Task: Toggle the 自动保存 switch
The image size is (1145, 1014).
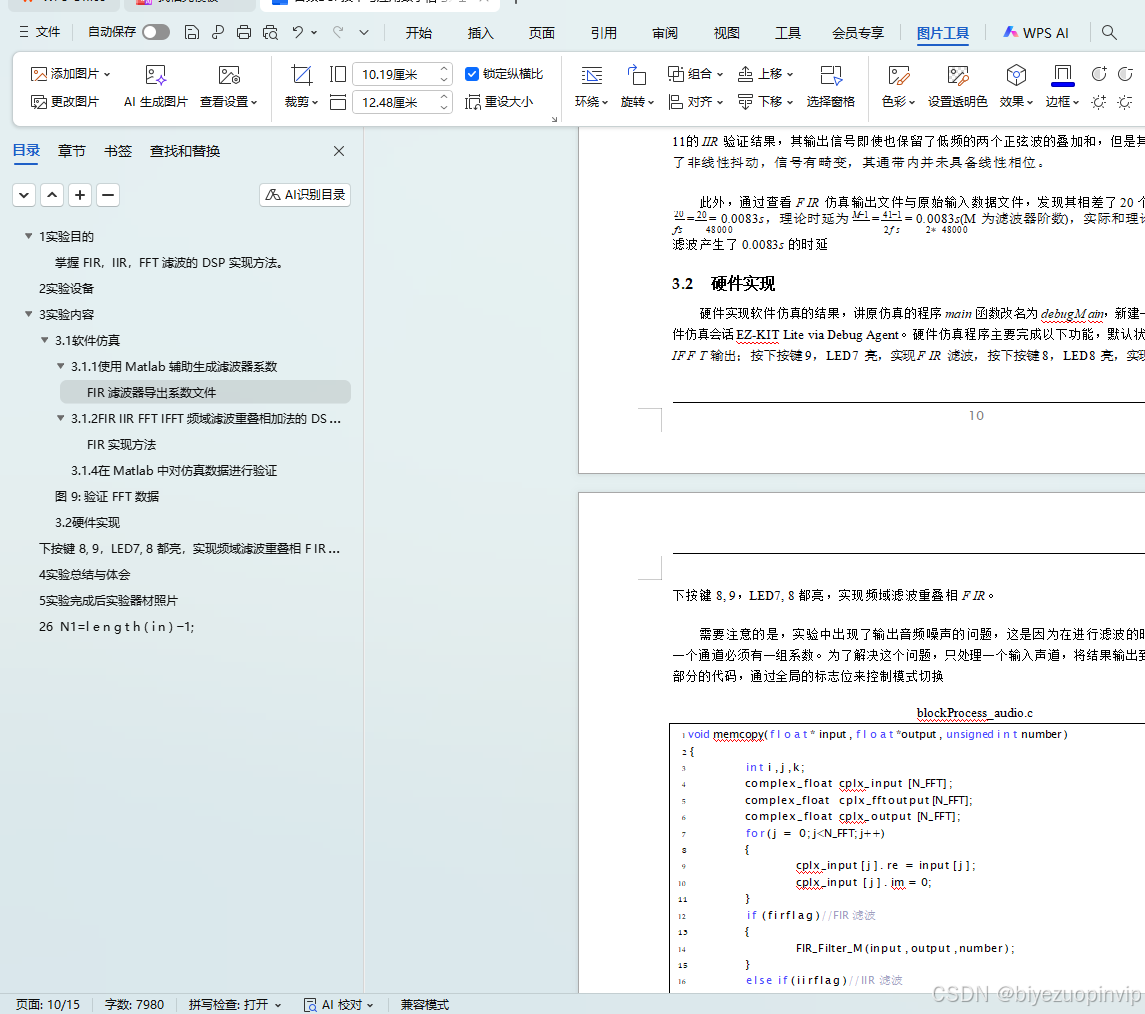Action: 156,32
